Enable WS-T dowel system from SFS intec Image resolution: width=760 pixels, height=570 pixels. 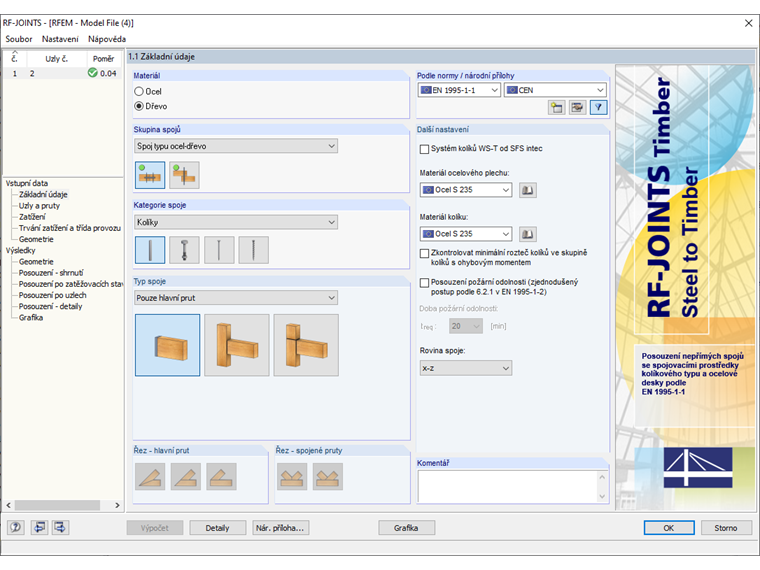(424, 149)
